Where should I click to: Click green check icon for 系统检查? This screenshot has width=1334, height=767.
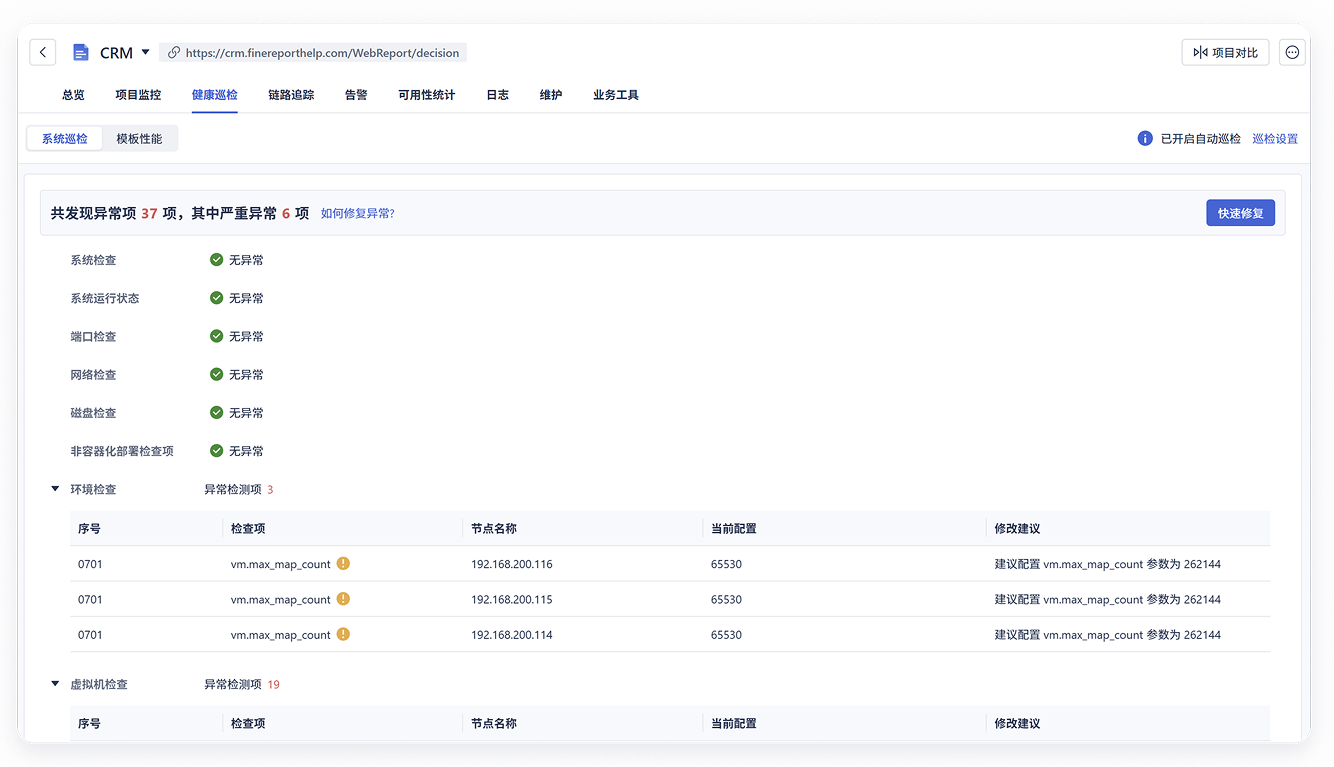216,260
